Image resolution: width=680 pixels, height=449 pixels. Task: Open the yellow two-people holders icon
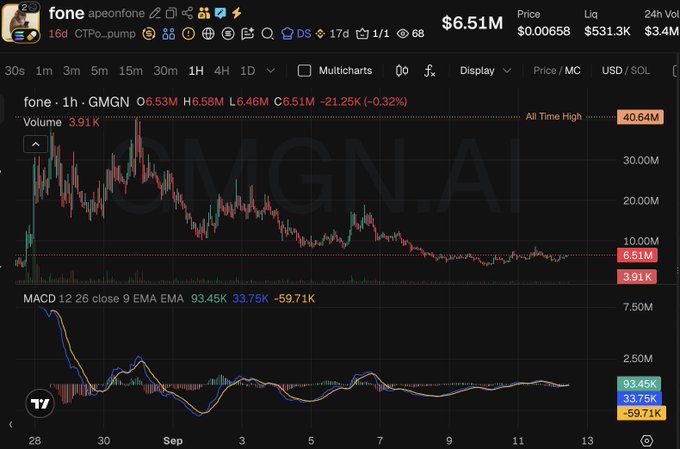pos(203,13)
